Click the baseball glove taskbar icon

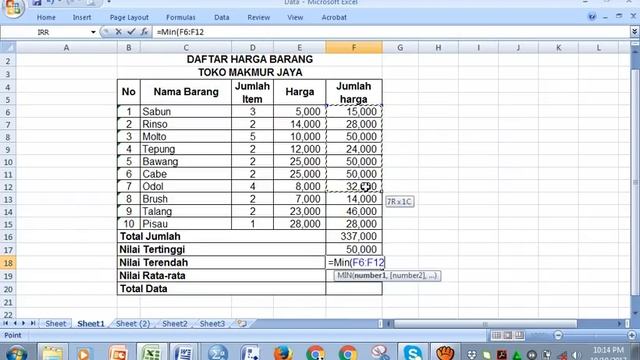[445, 353]
